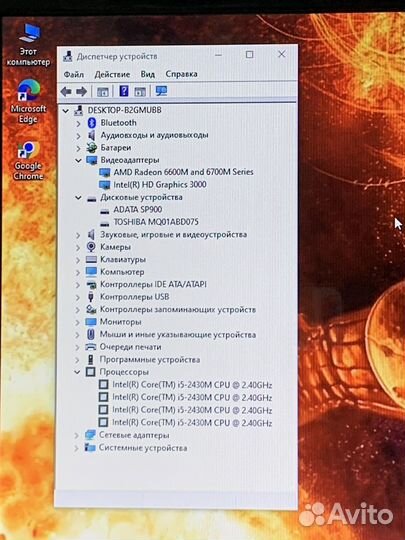Expand the Bluetooth category
The width and height of the screenshot is (405, 540).
78,123
